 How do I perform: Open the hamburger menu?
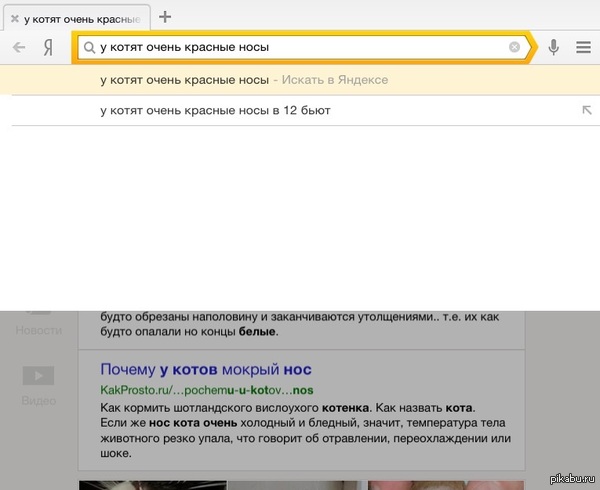tap(582, 47)
